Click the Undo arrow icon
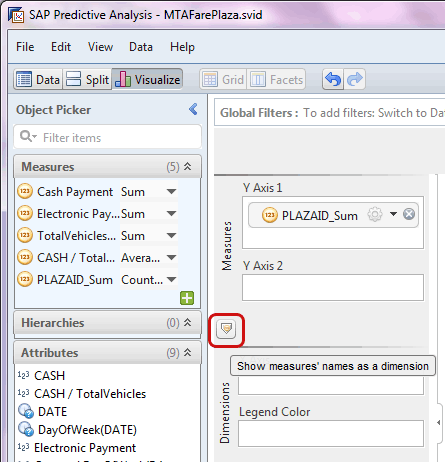The width and height of the screenshot is (445, 462). coord(333,79)
